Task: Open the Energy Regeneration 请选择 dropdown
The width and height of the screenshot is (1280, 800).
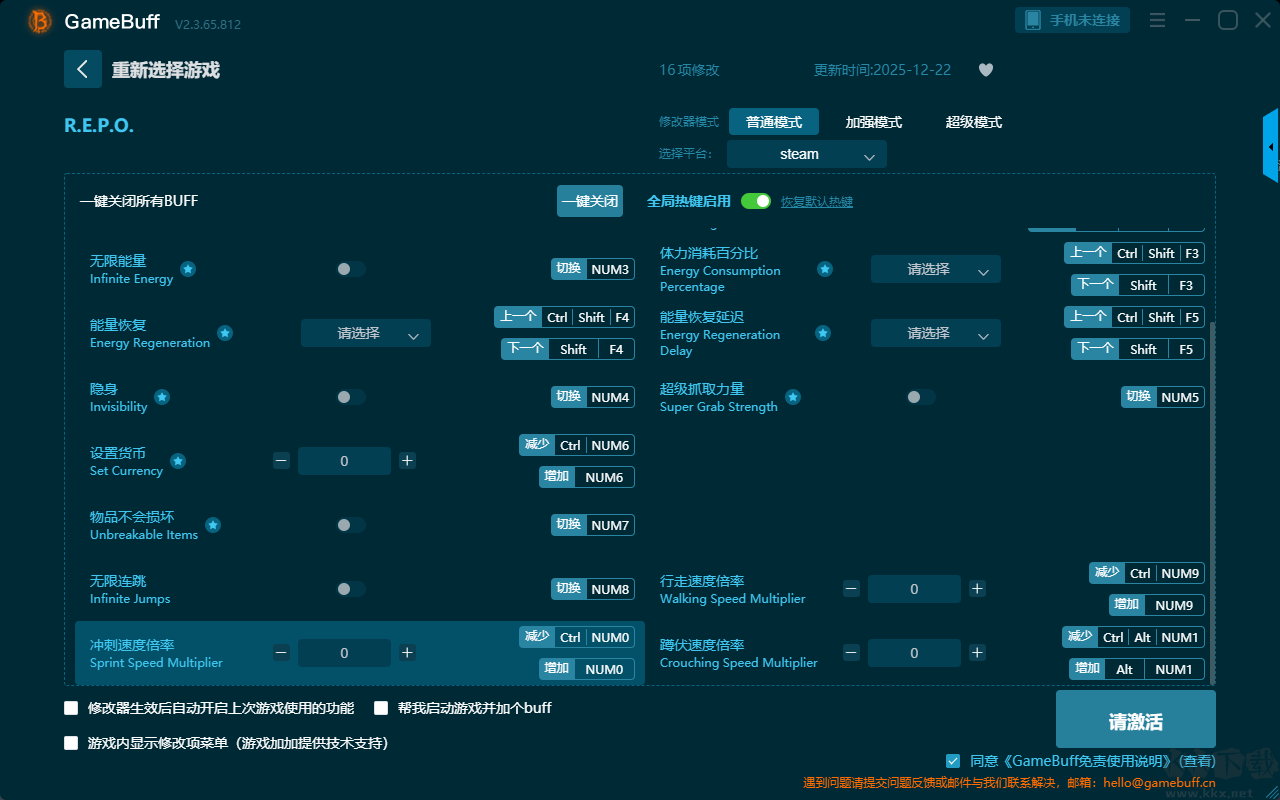Action: point(366,333)
